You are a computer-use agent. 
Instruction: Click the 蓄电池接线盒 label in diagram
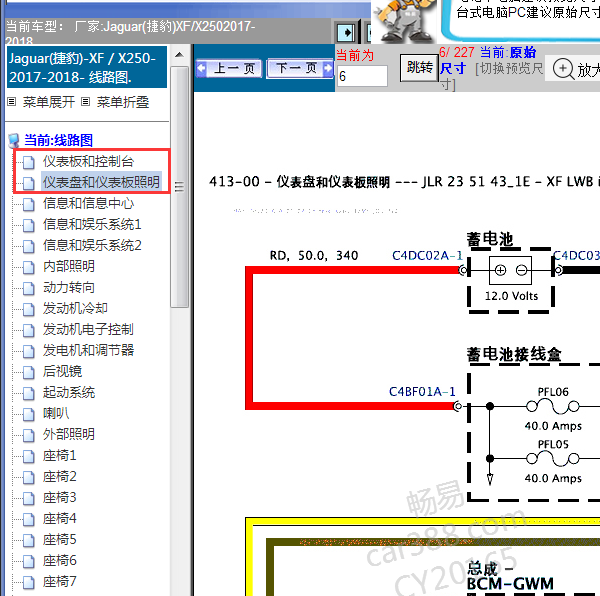click(514, 354)
